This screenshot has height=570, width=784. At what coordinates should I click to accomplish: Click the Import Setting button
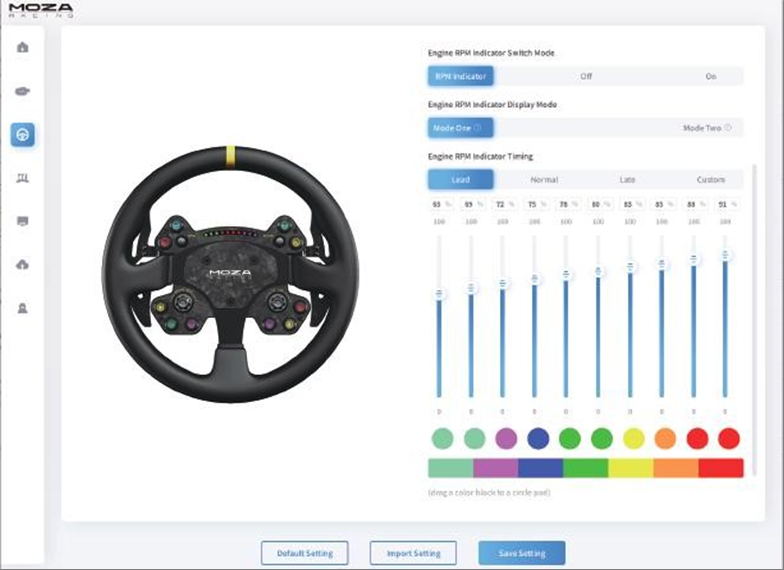[413, 553]
